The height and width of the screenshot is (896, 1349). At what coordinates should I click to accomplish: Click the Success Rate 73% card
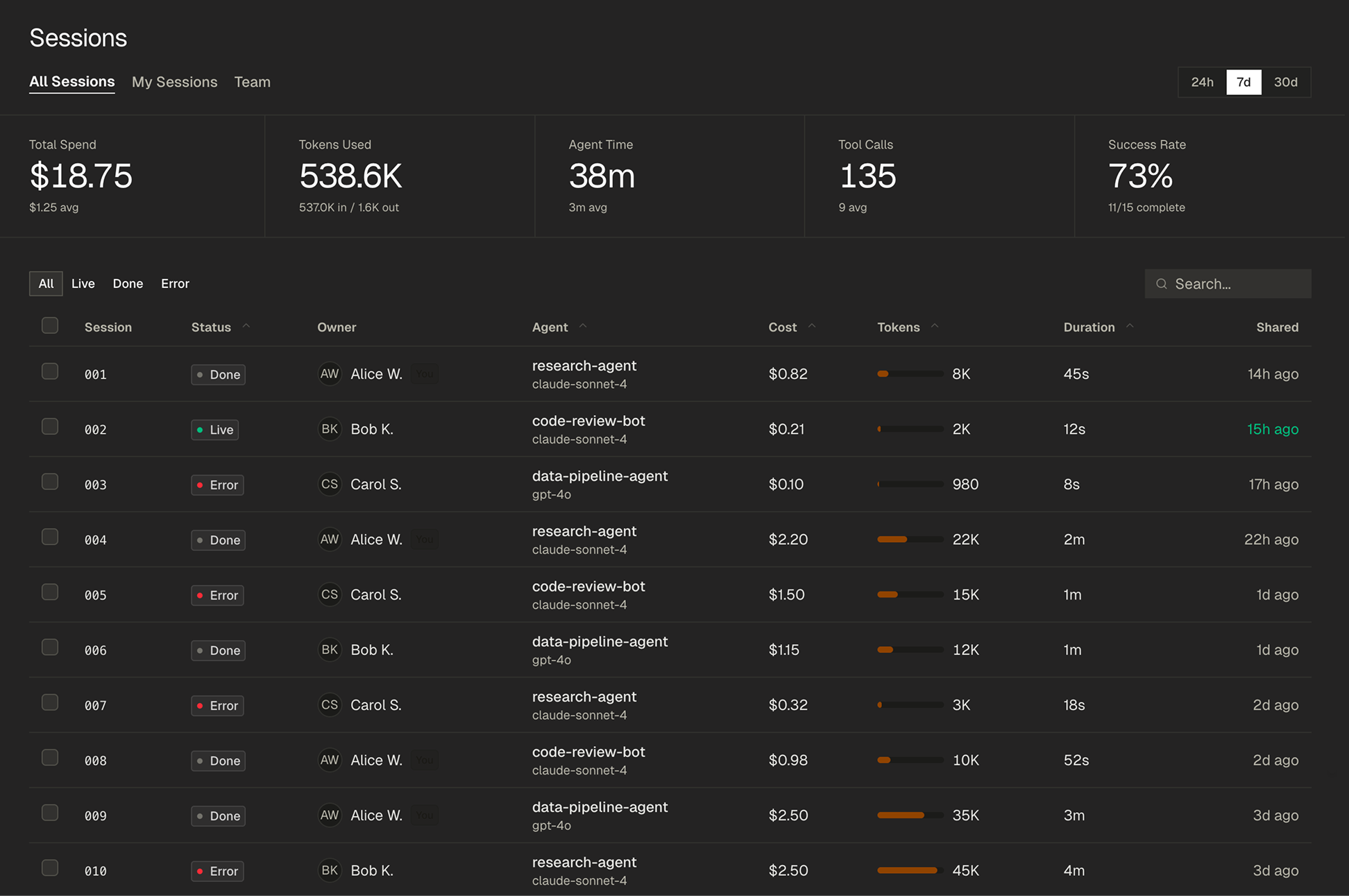pos(1210,176)
